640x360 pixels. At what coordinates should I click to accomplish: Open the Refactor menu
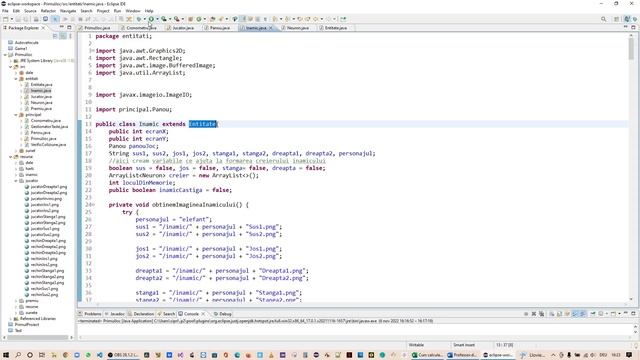coord(48,11)
